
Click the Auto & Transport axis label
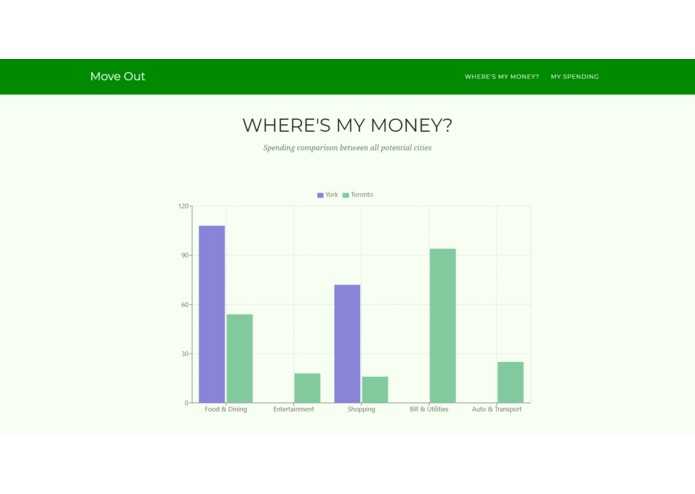pos(497,409)
